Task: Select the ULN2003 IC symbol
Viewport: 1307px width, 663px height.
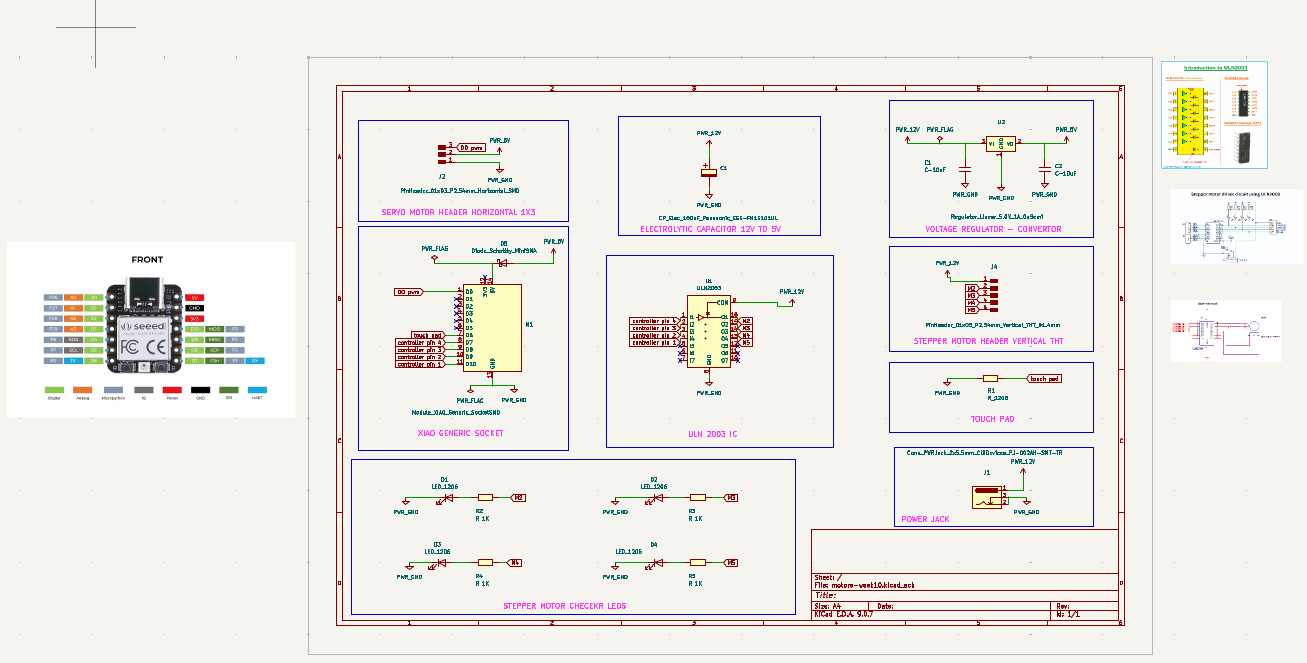Action: 708,331
